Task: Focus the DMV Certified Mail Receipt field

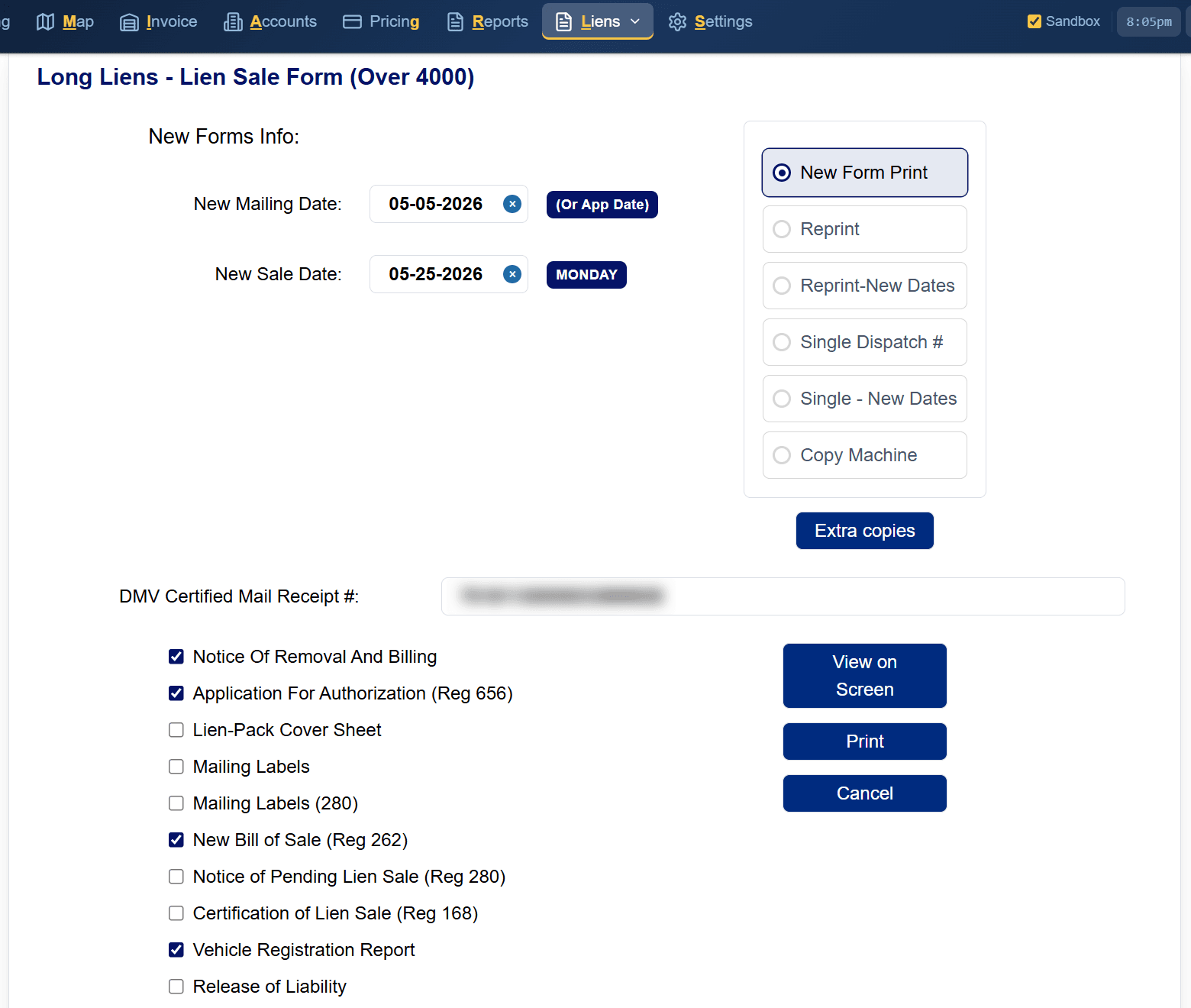Action: click(783, 596)
